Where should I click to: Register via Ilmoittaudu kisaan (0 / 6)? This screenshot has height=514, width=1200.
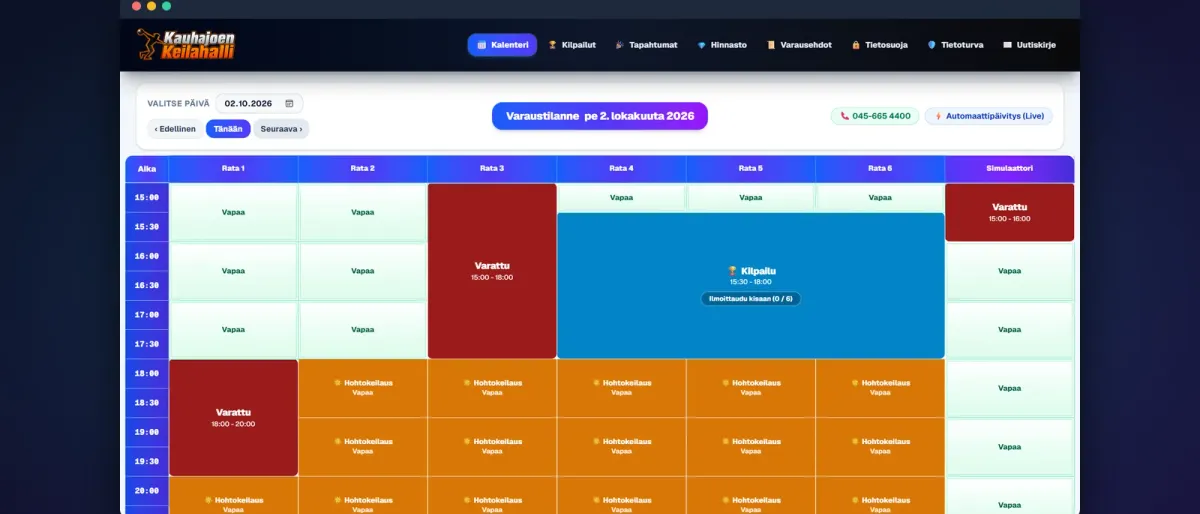[x=751, y=299]
